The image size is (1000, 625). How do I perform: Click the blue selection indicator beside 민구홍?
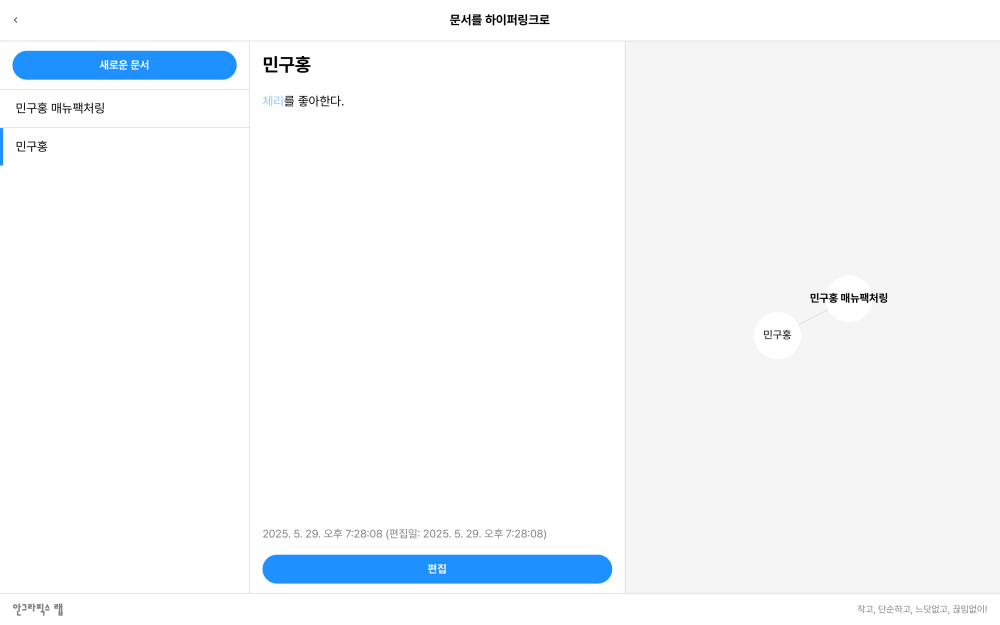(x=1, y=147)
